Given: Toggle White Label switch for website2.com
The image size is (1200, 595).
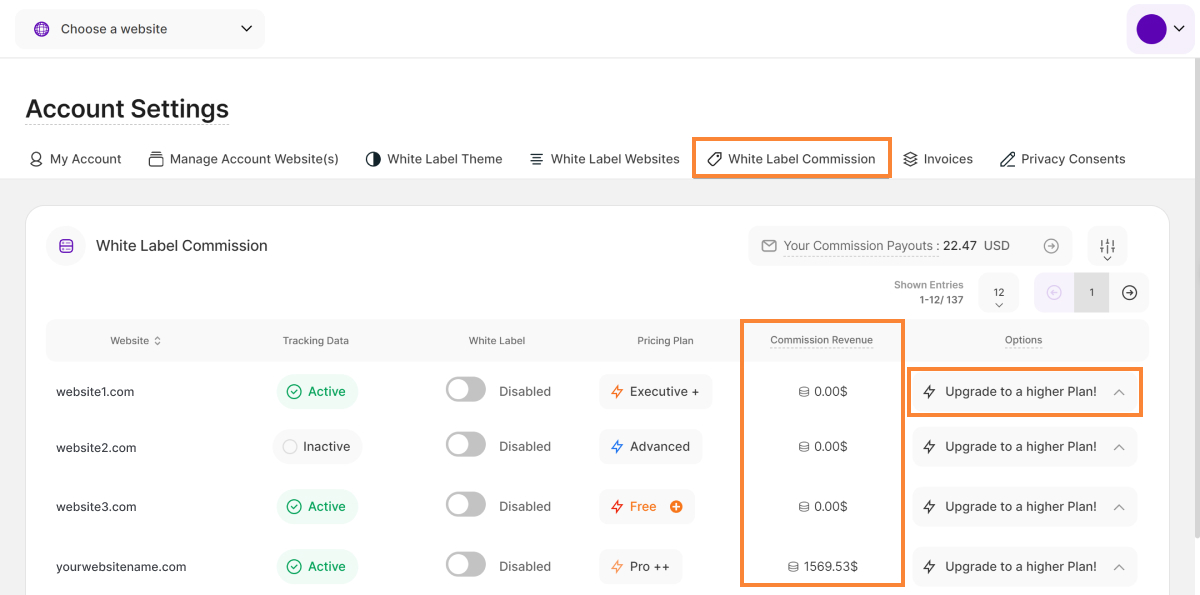Looking at the screenshot, I should [466, 445].
